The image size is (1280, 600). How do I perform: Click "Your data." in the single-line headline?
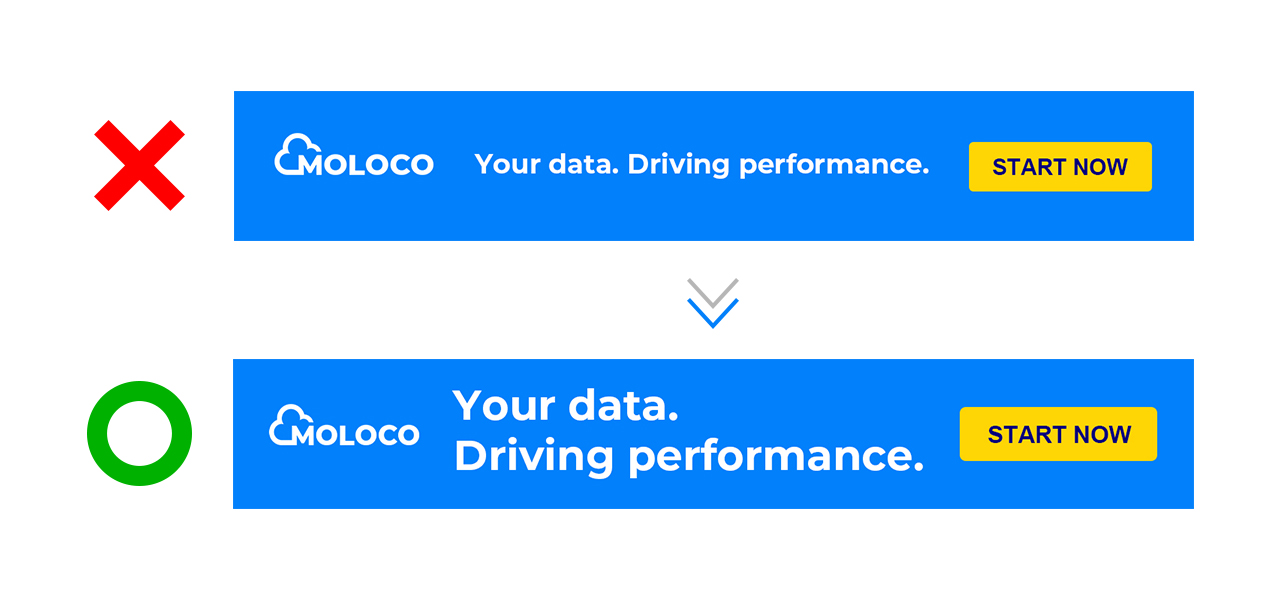(546, 164)
